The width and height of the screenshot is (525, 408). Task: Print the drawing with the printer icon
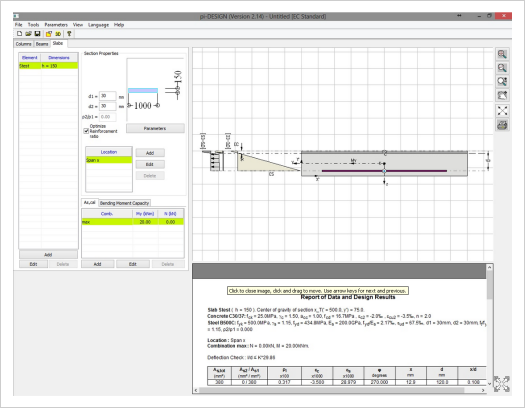502,125
